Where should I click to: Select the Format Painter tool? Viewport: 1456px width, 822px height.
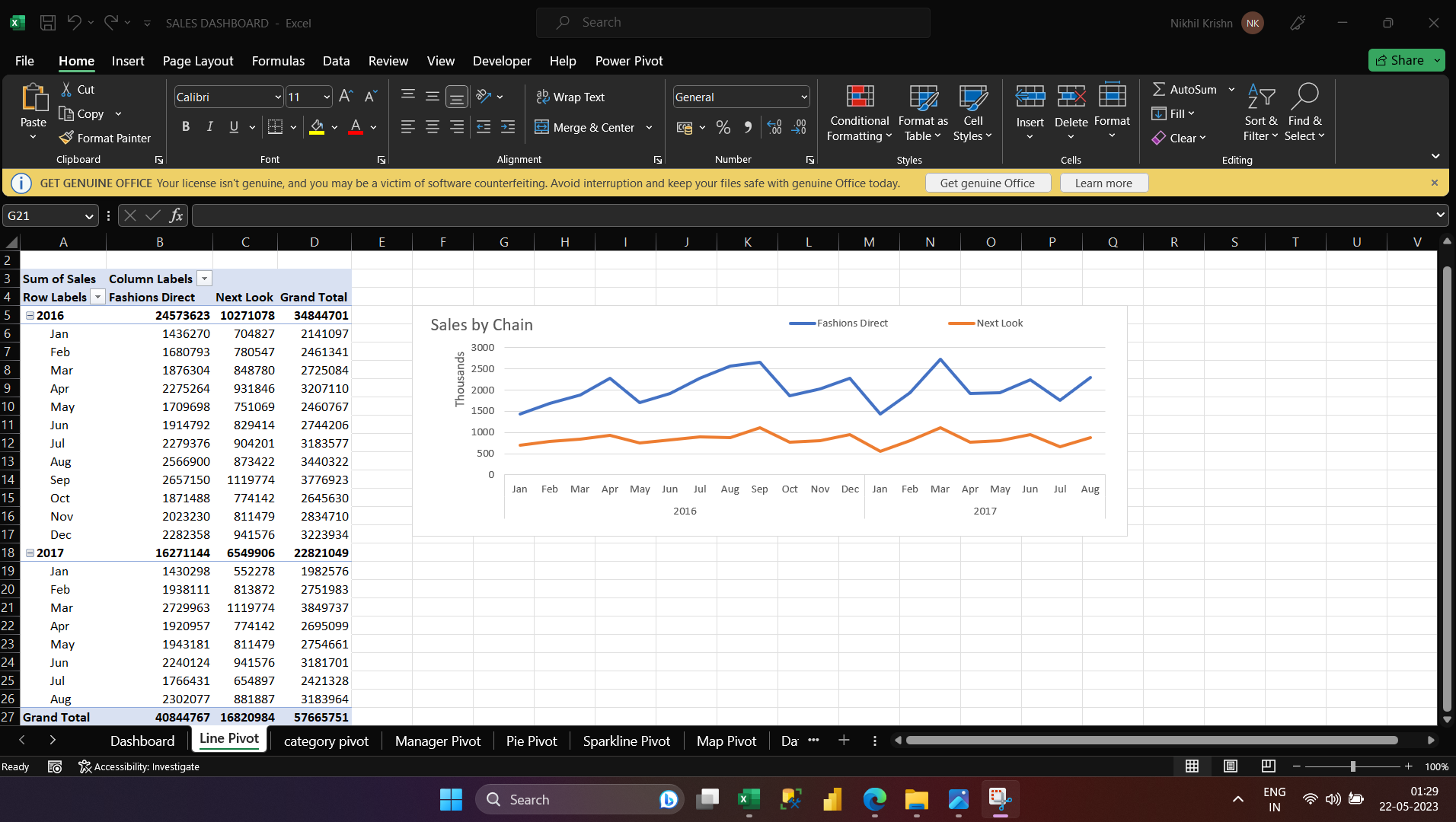[x=105, y=138]
